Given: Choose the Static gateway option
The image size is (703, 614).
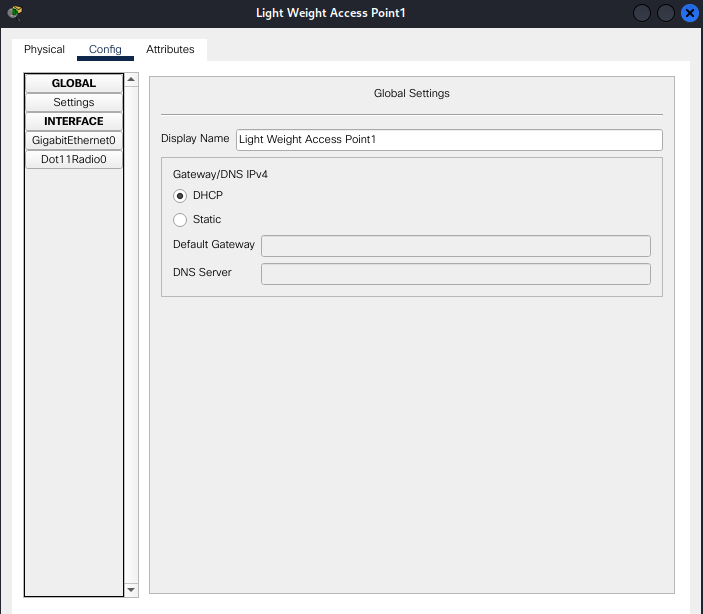Looking at the screenshot, I should (180, 220).
